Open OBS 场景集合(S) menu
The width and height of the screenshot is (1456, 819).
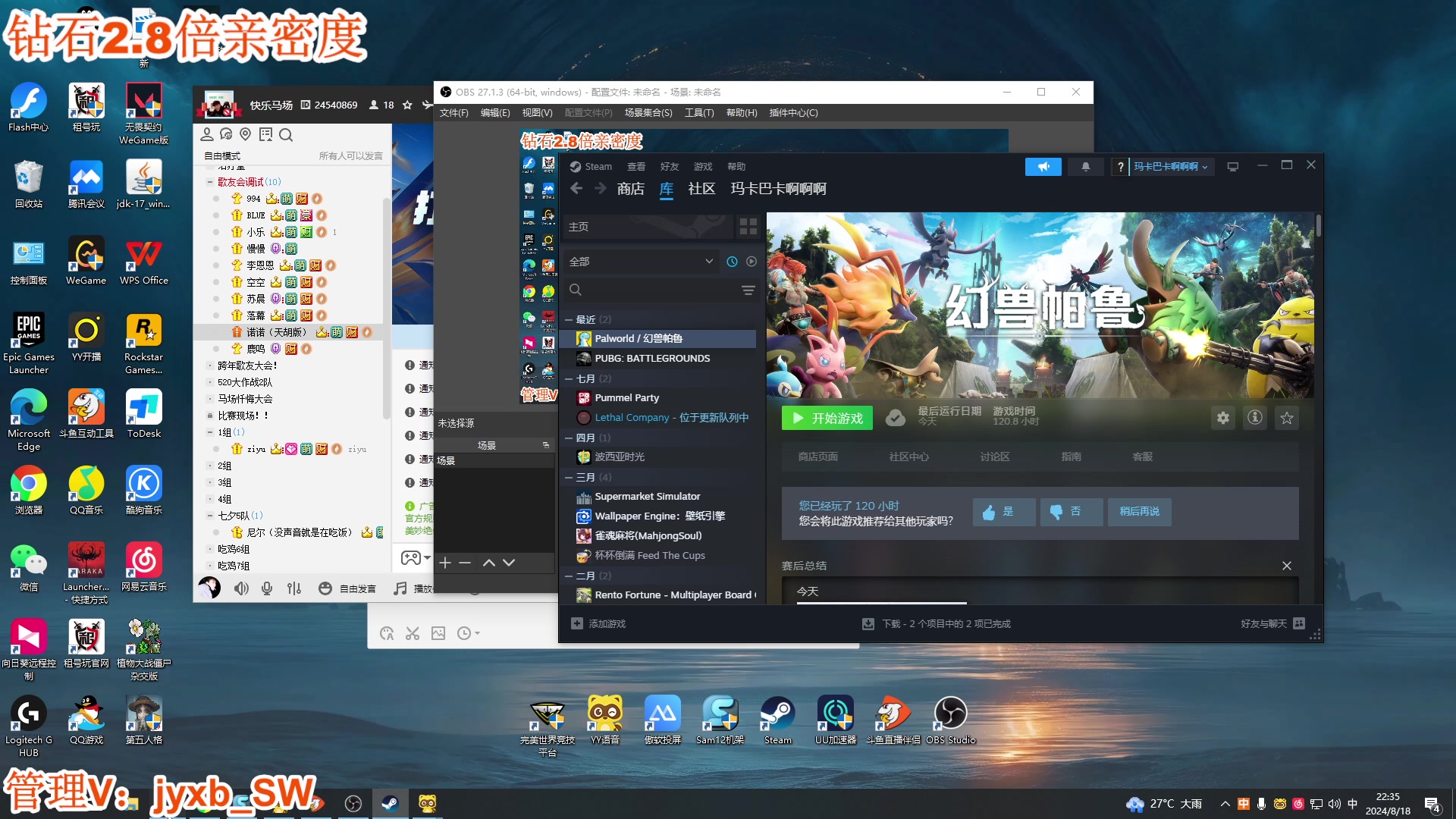[x=648, y=113]
